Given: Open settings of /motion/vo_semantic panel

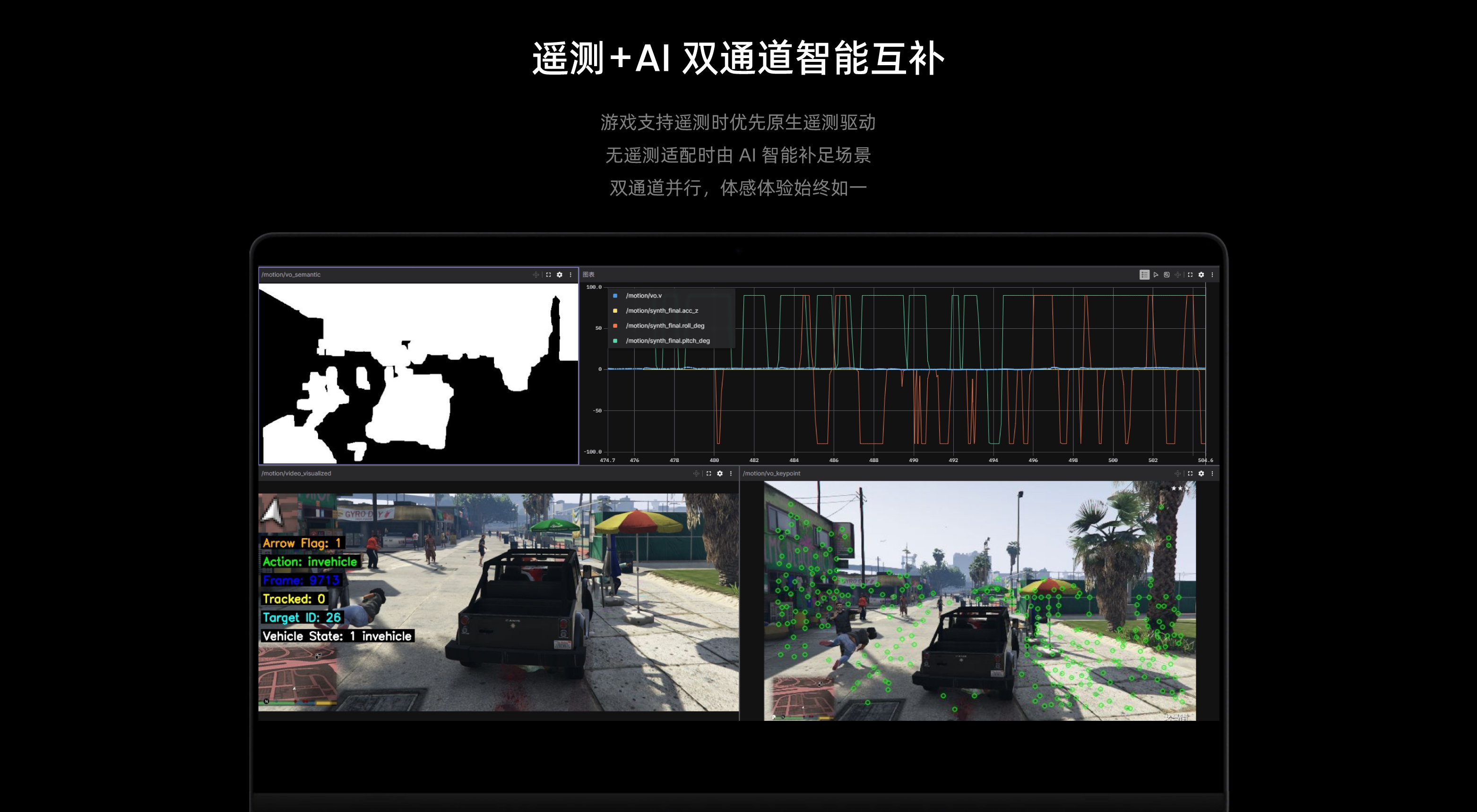Looking at the screenshot, I should click(x=560, y=274).
